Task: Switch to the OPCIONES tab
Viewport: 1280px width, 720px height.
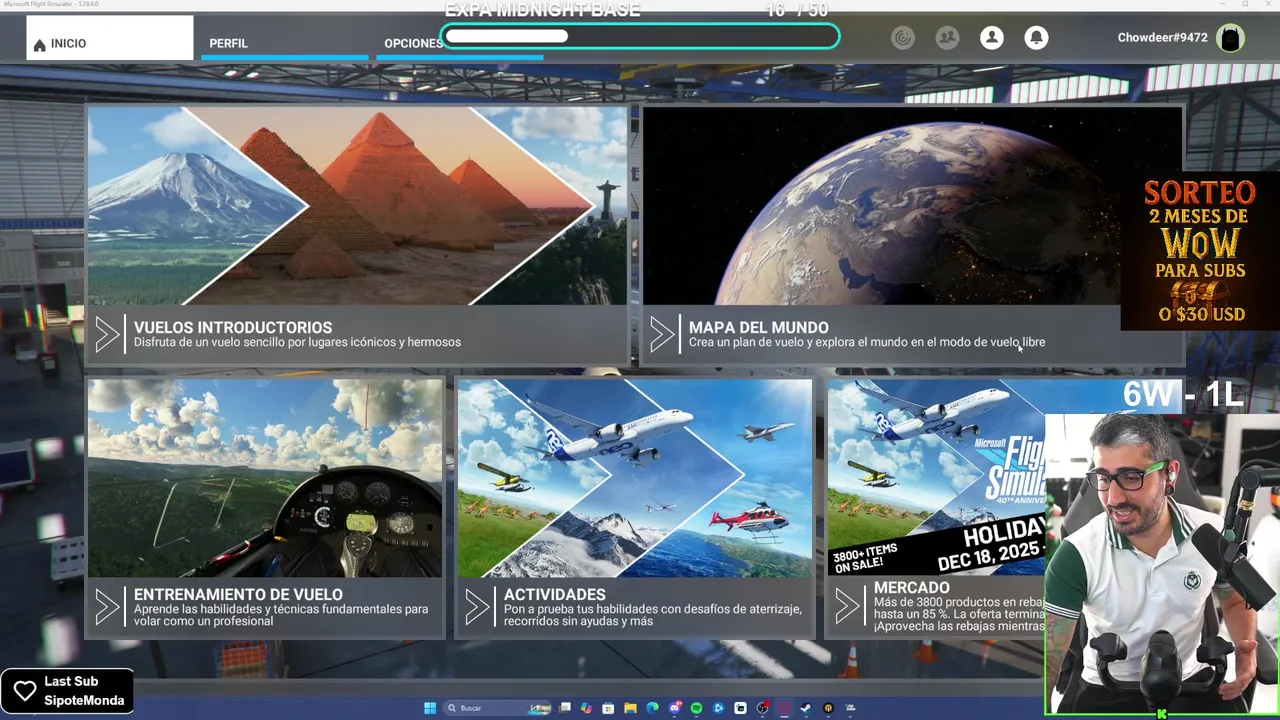Action: pyautogui.click(x=413, y=43)
